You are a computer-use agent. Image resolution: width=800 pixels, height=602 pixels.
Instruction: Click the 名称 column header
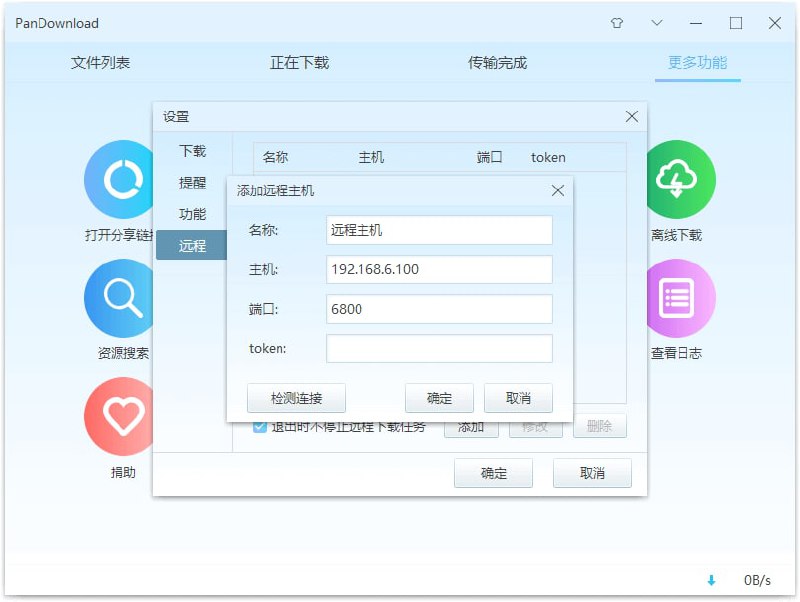tap(276, 157)
